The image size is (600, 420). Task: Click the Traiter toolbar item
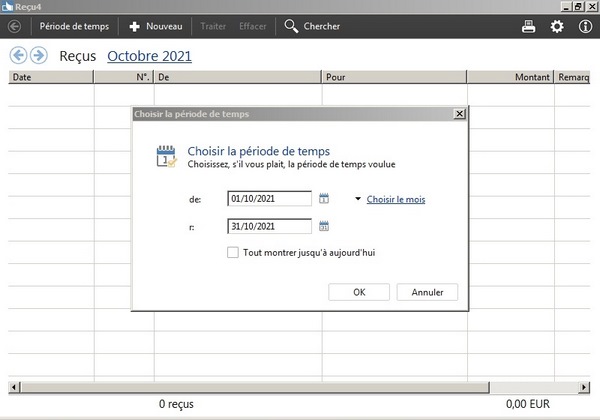(213, 26)
